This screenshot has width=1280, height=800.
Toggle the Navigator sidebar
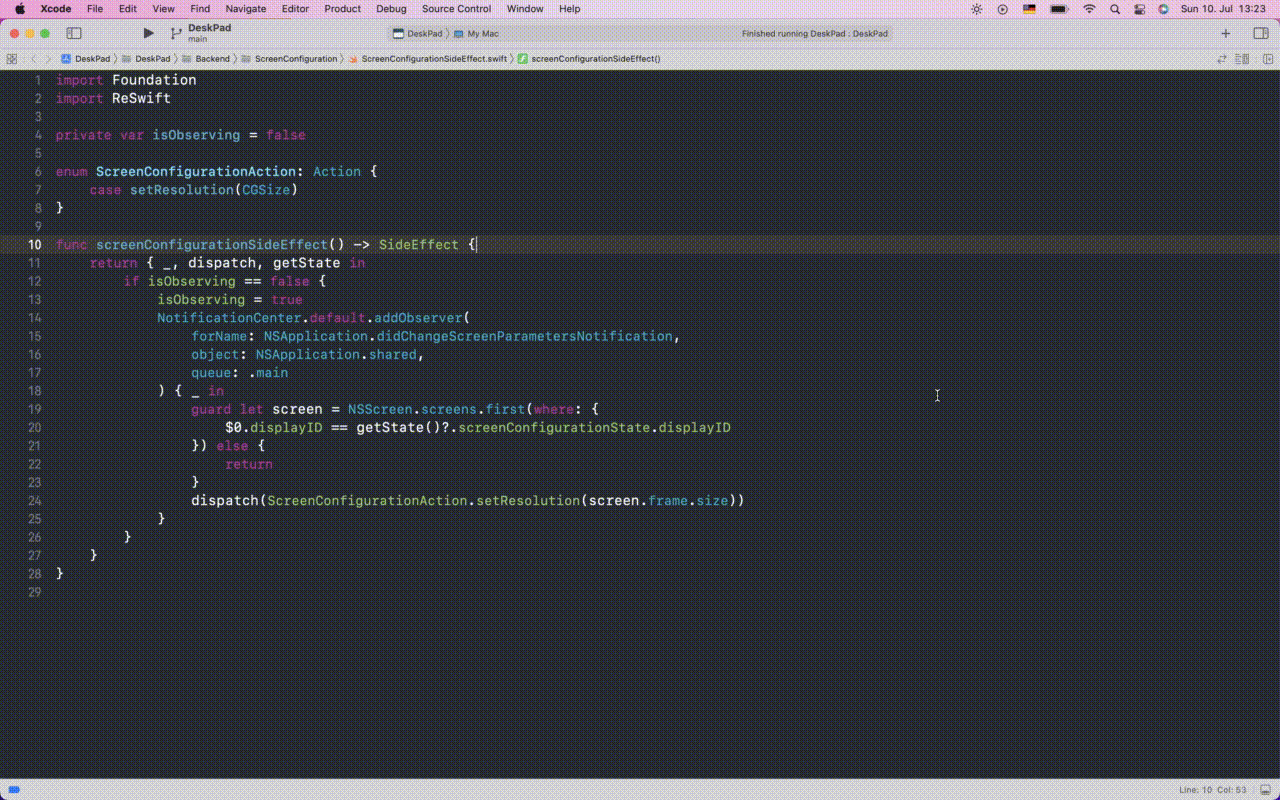[x=73, y=33]
